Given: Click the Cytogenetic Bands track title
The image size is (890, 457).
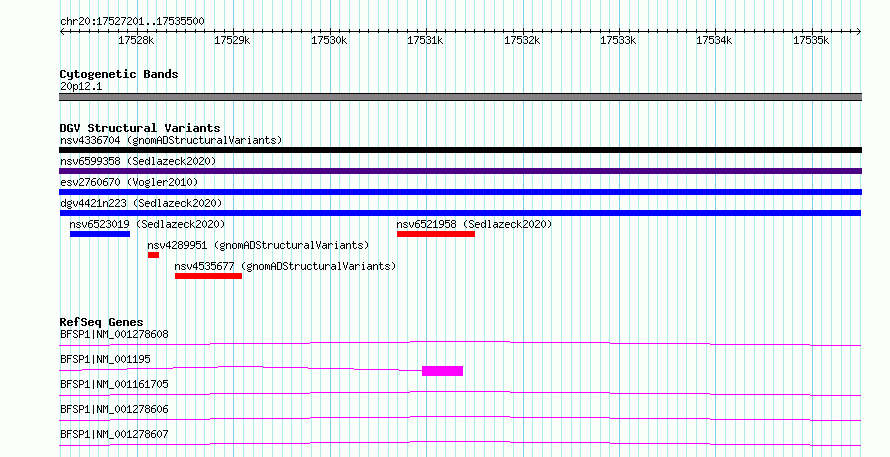Looking at the screenshot, I should (x=119, y=74).
